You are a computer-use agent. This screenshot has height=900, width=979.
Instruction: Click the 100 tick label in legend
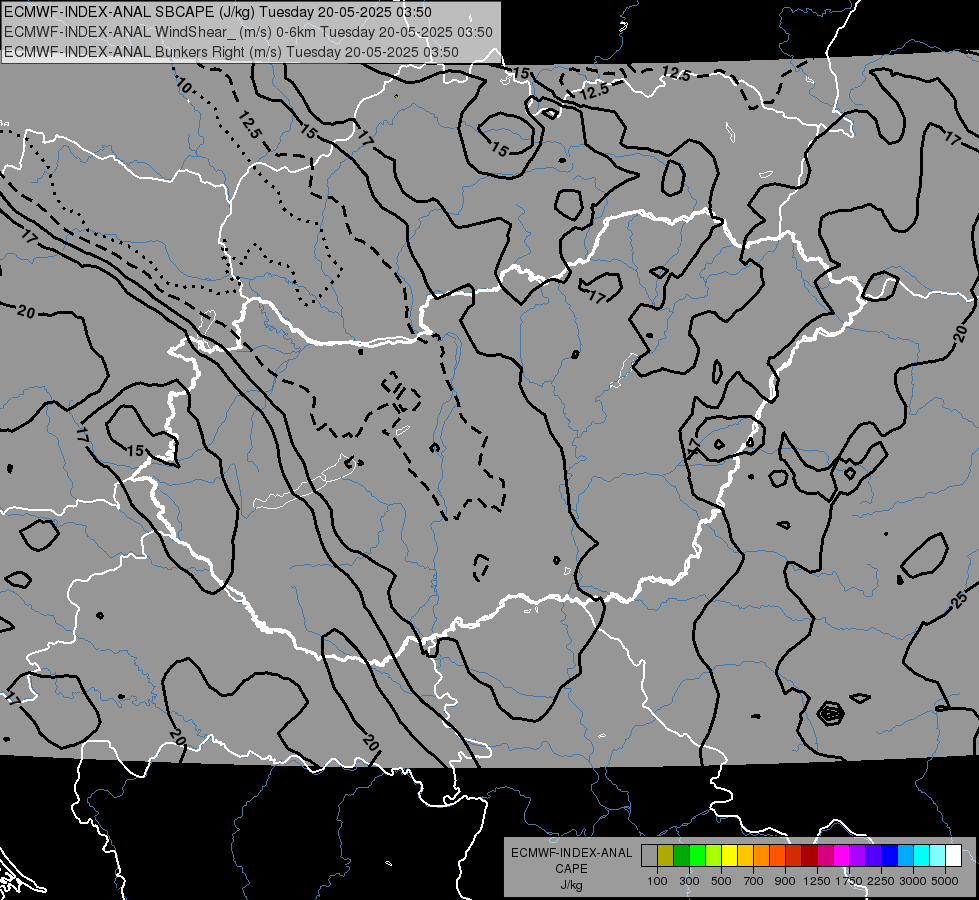click(x=657, y=881)
